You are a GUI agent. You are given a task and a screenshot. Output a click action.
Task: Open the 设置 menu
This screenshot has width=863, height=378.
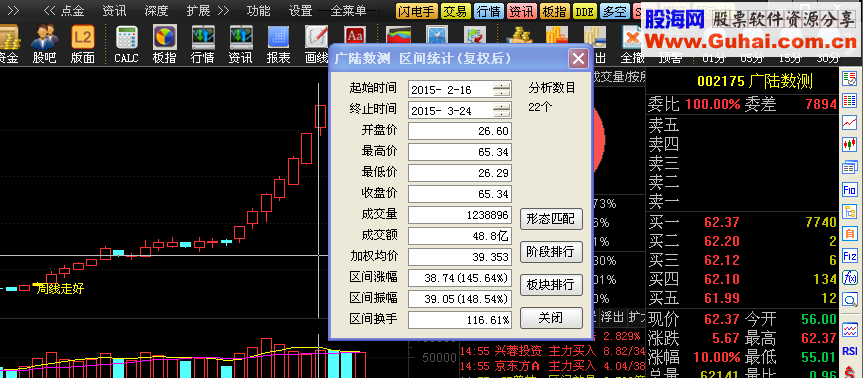point(301,10)
